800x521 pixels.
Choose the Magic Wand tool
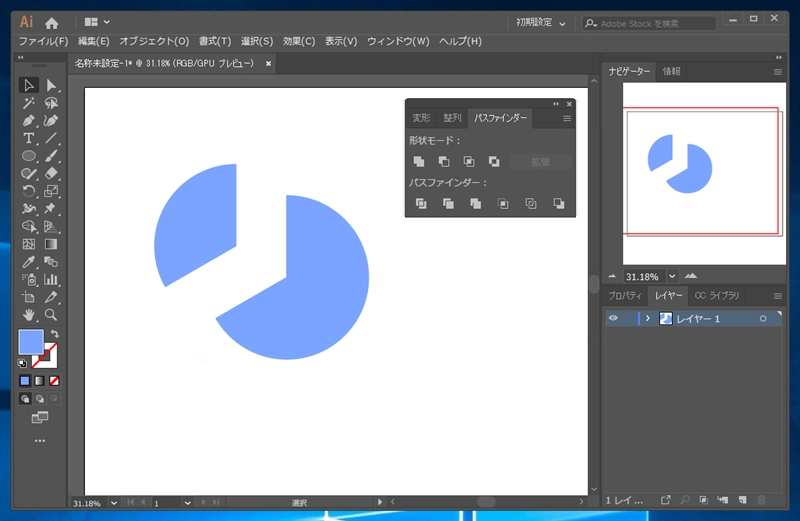tap(29, 103)
